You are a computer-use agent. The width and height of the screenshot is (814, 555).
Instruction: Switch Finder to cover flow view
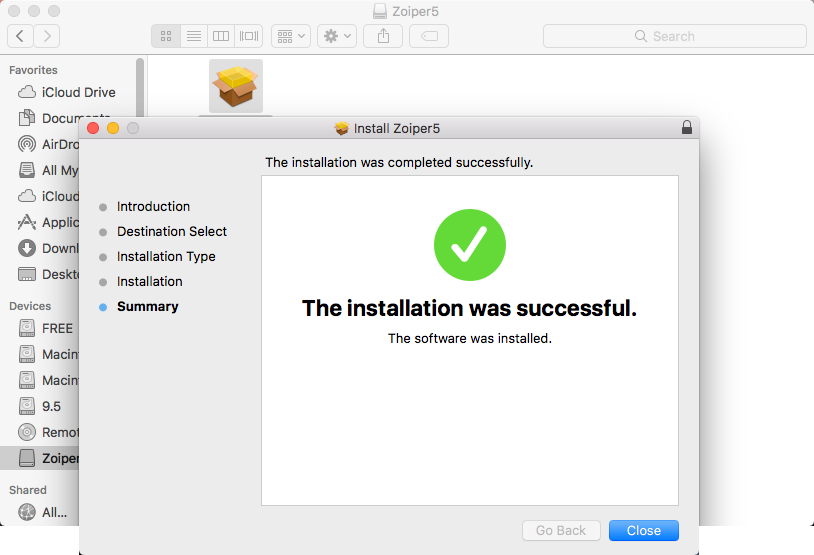(x=249, y=36)
